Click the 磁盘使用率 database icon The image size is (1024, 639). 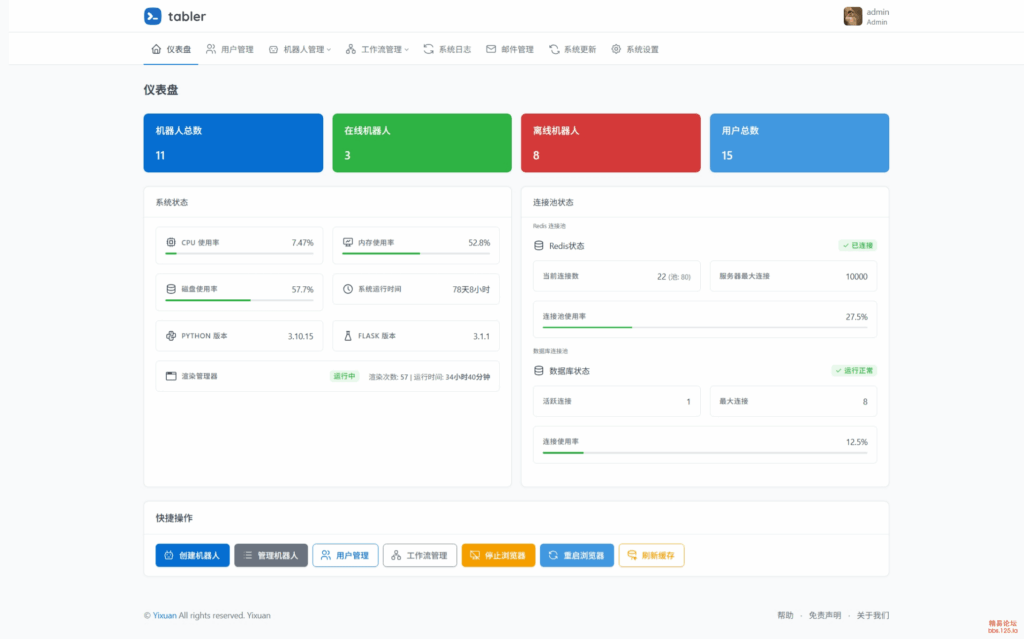[171, 289]
